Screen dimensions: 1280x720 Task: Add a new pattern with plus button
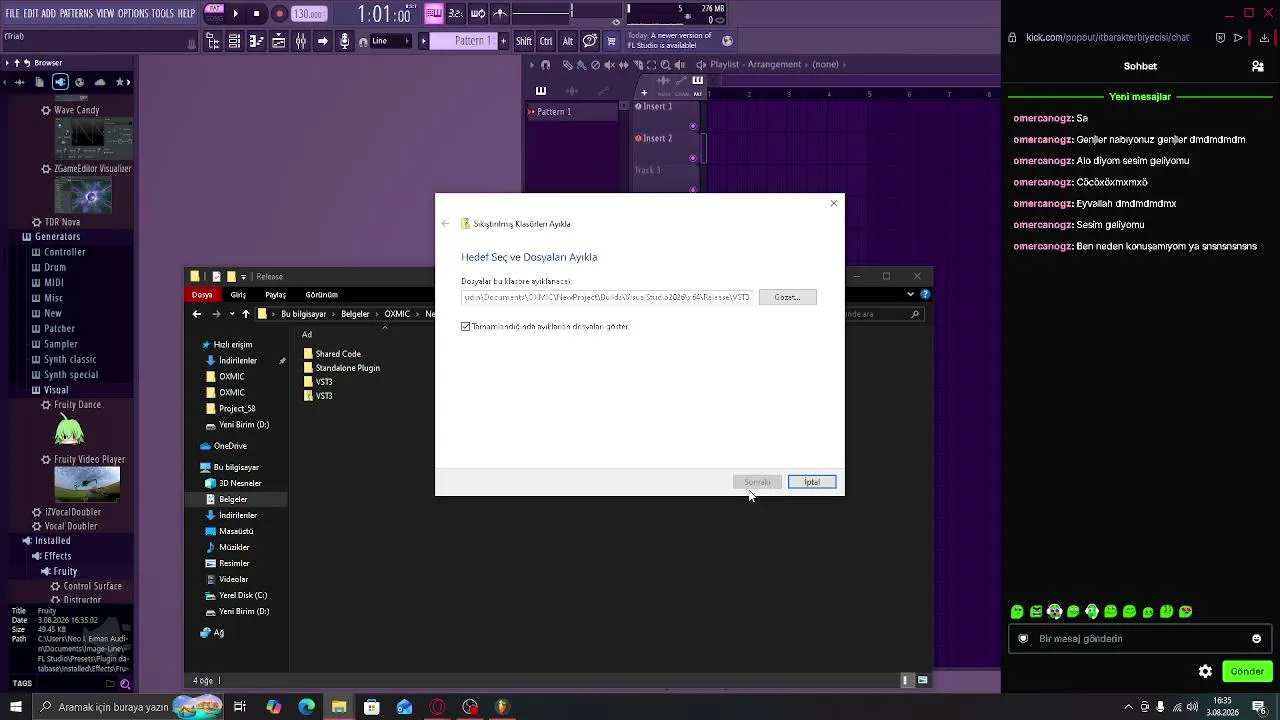coord(503,41)
